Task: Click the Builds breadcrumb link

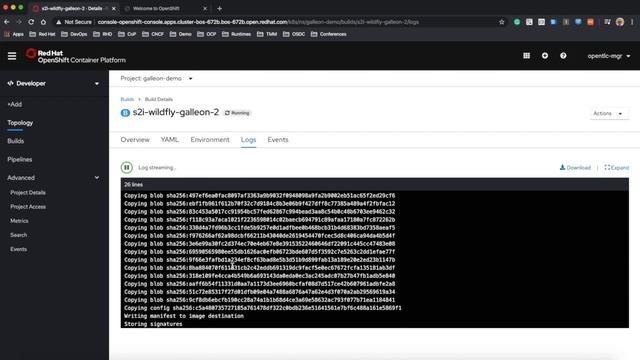Action: 127,99
